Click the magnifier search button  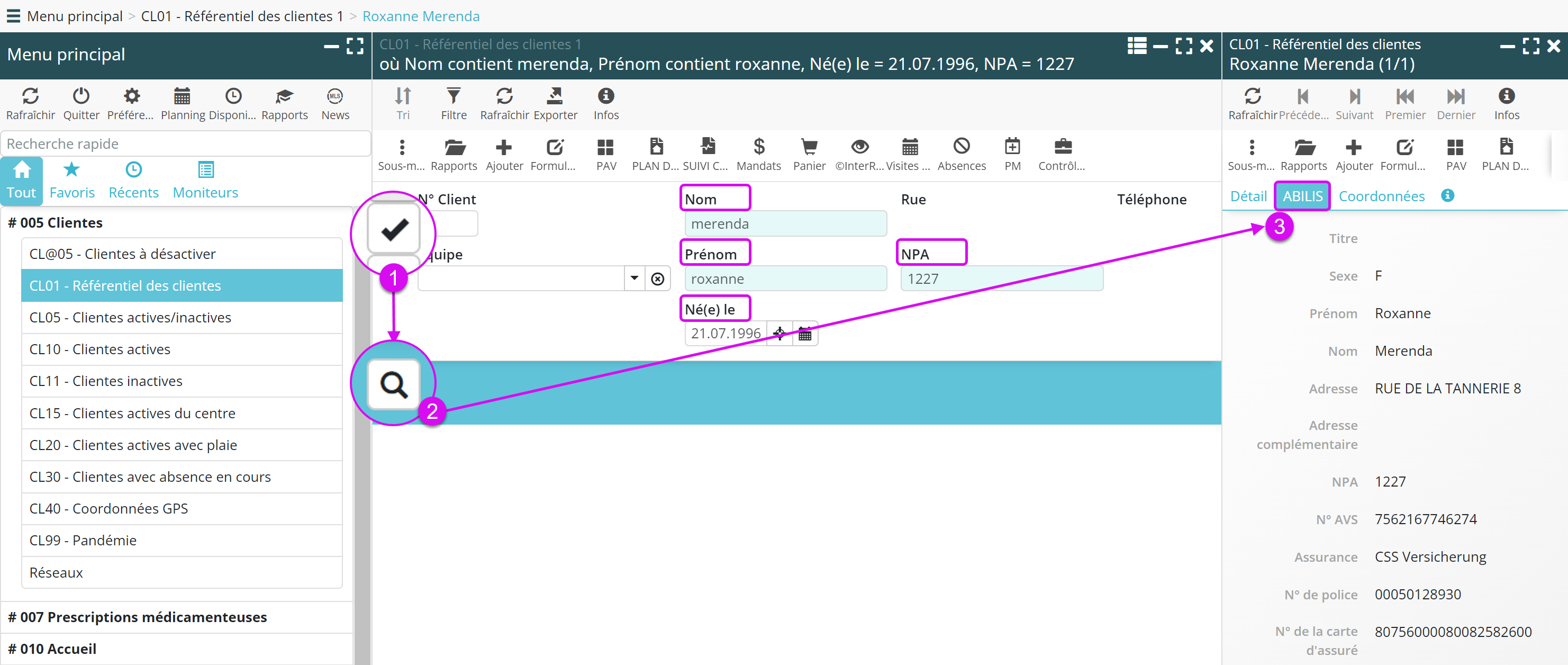click(394, 384)
